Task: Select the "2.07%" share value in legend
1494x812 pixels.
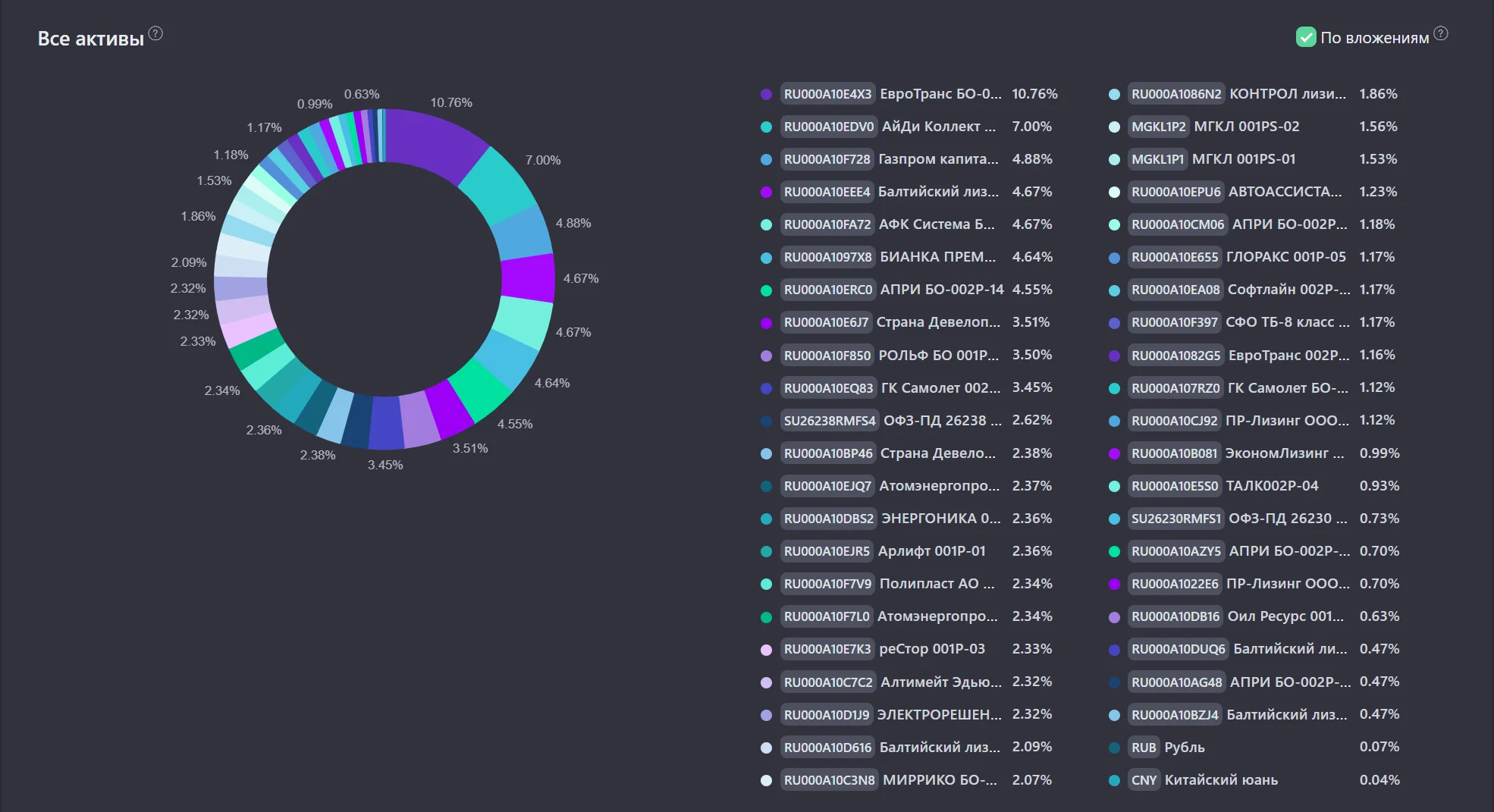Action: pos(1032,779)
